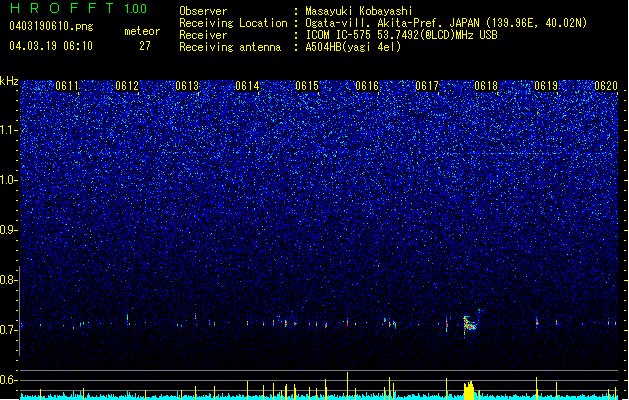629x400 pixels.
Task: Click the 0.6 kHz axis label
Action: tap(9, 380)
